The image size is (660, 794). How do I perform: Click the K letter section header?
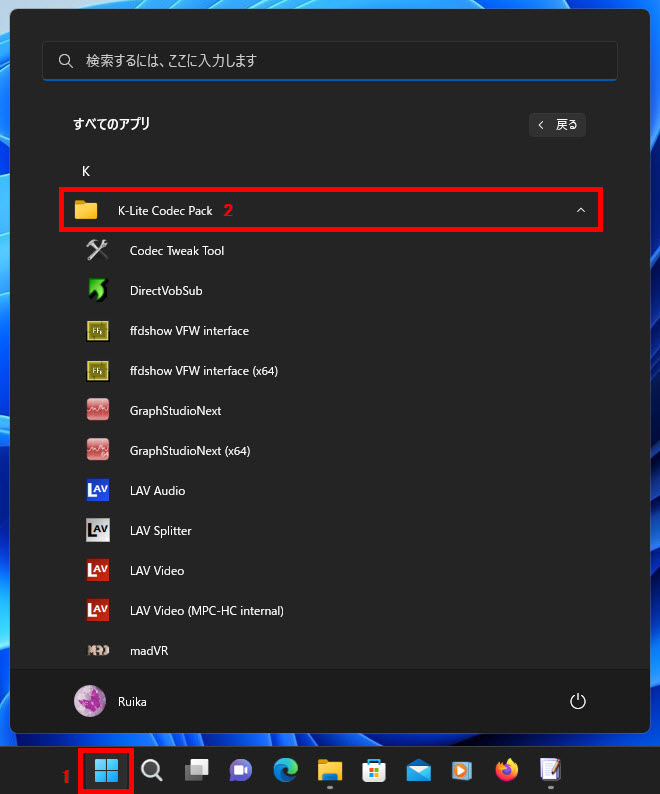tap(86, 171)
